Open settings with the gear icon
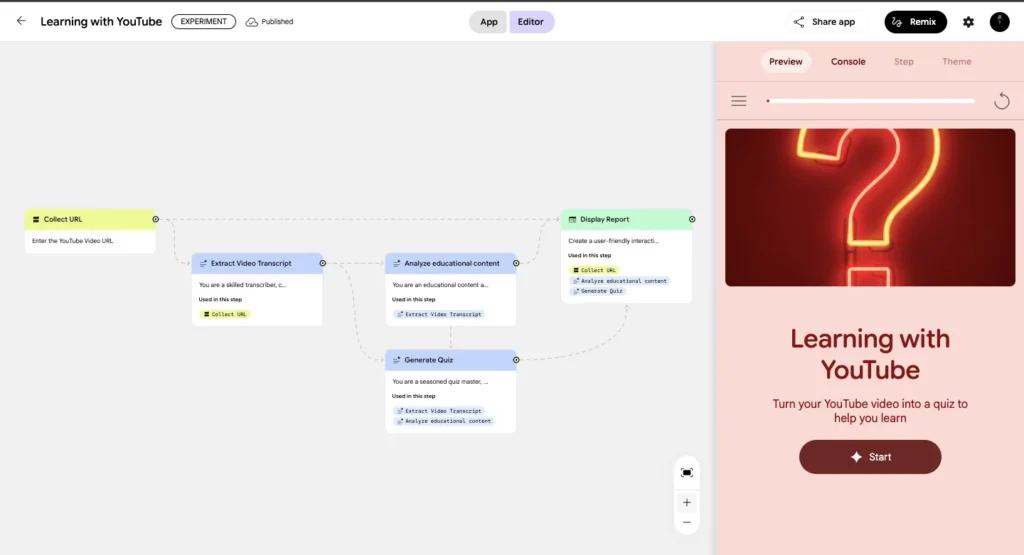 [968, 22]
